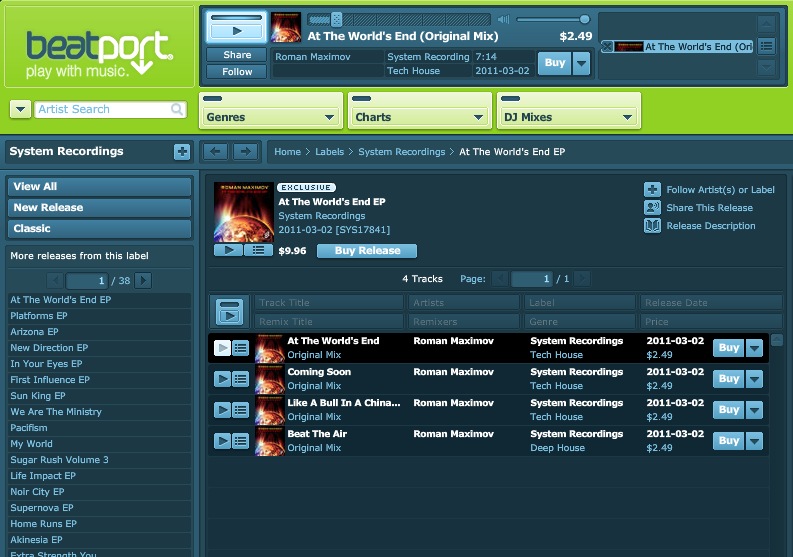The width and height of the screenshot is (793, 557).
Task: Select the Classic filter in the sidebar
Action: pos(99,228)
